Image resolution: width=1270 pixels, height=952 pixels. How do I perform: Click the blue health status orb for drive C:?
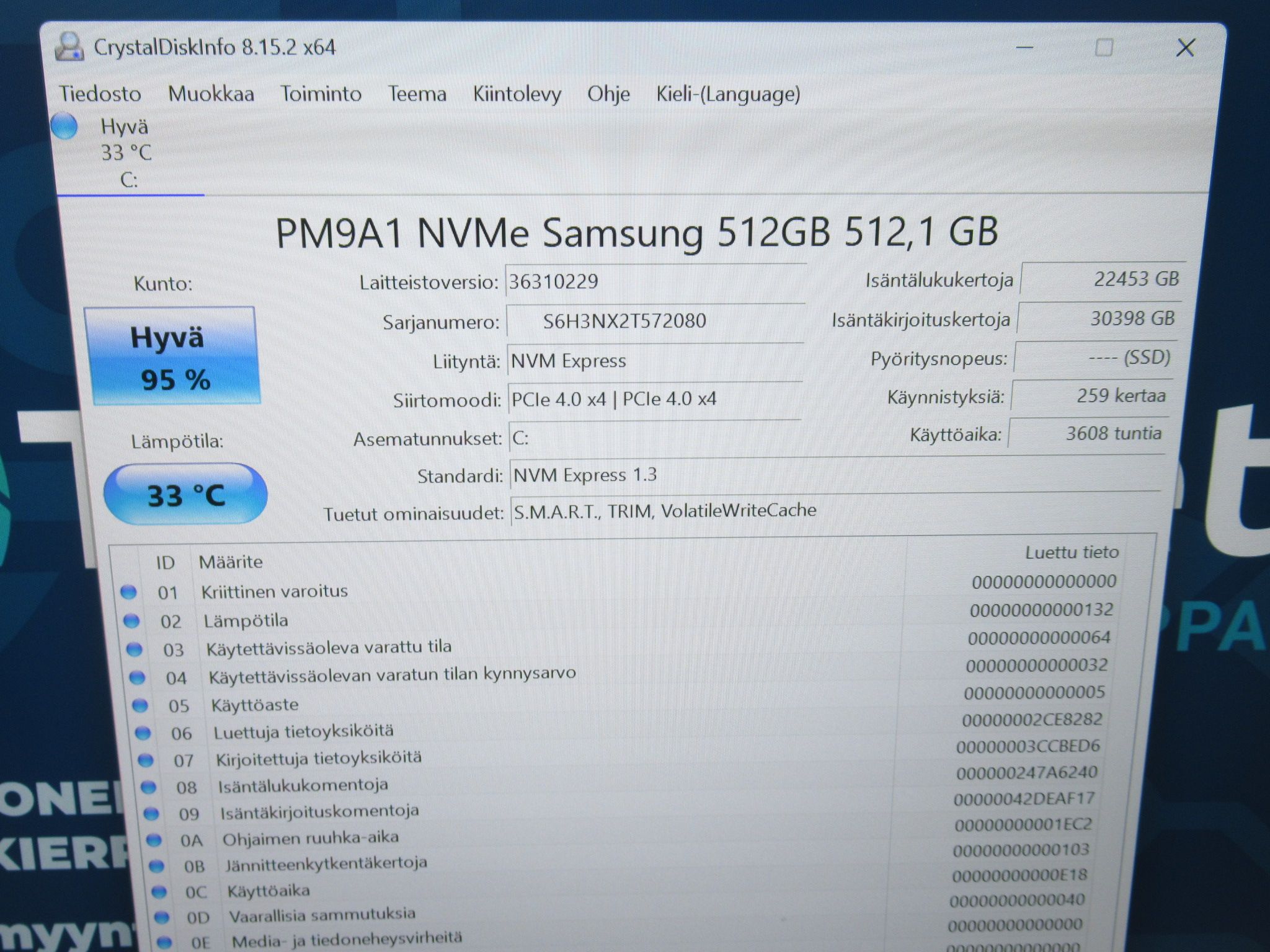64,126
